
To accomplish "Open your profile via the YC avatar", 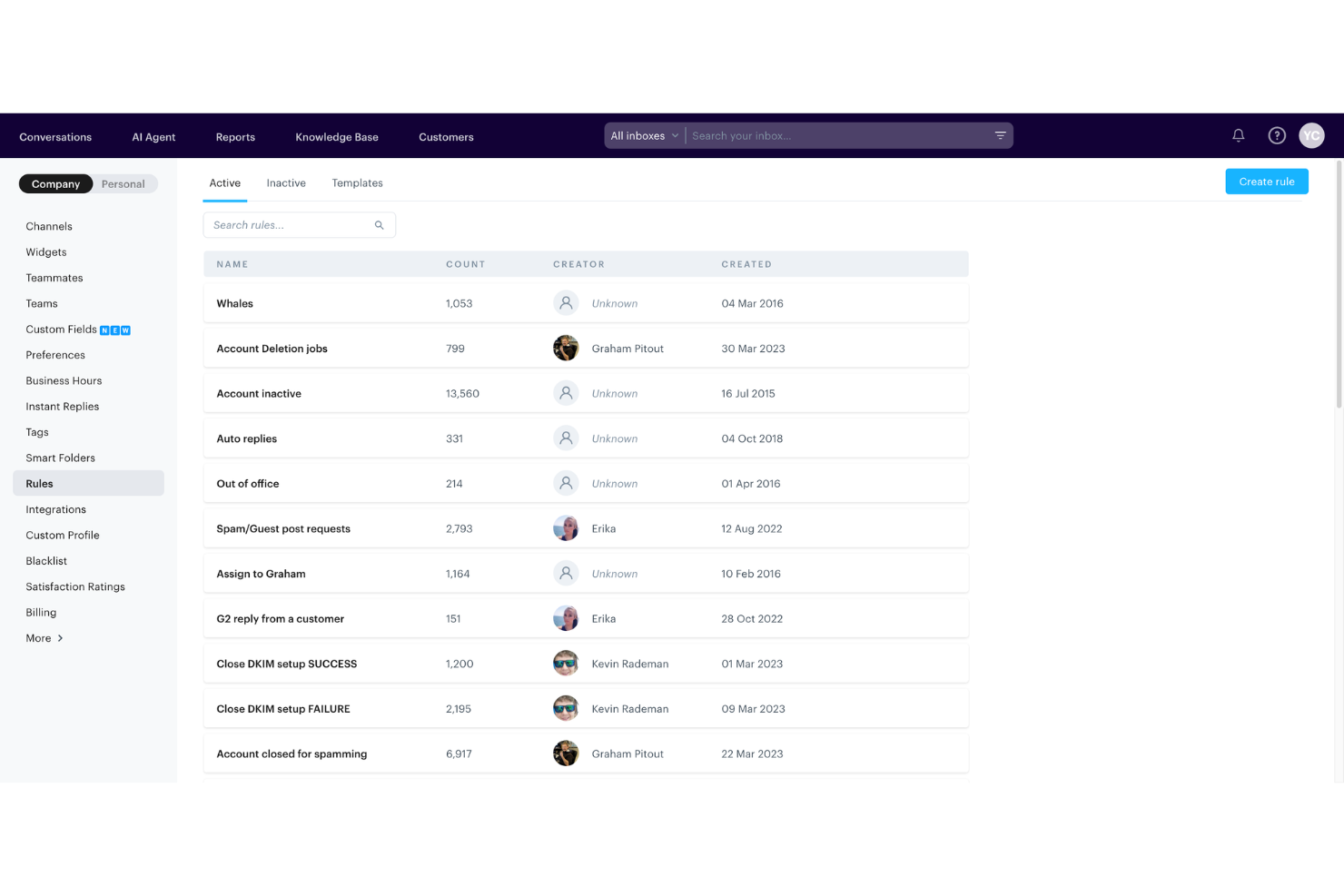I will tap(1311, 135).
